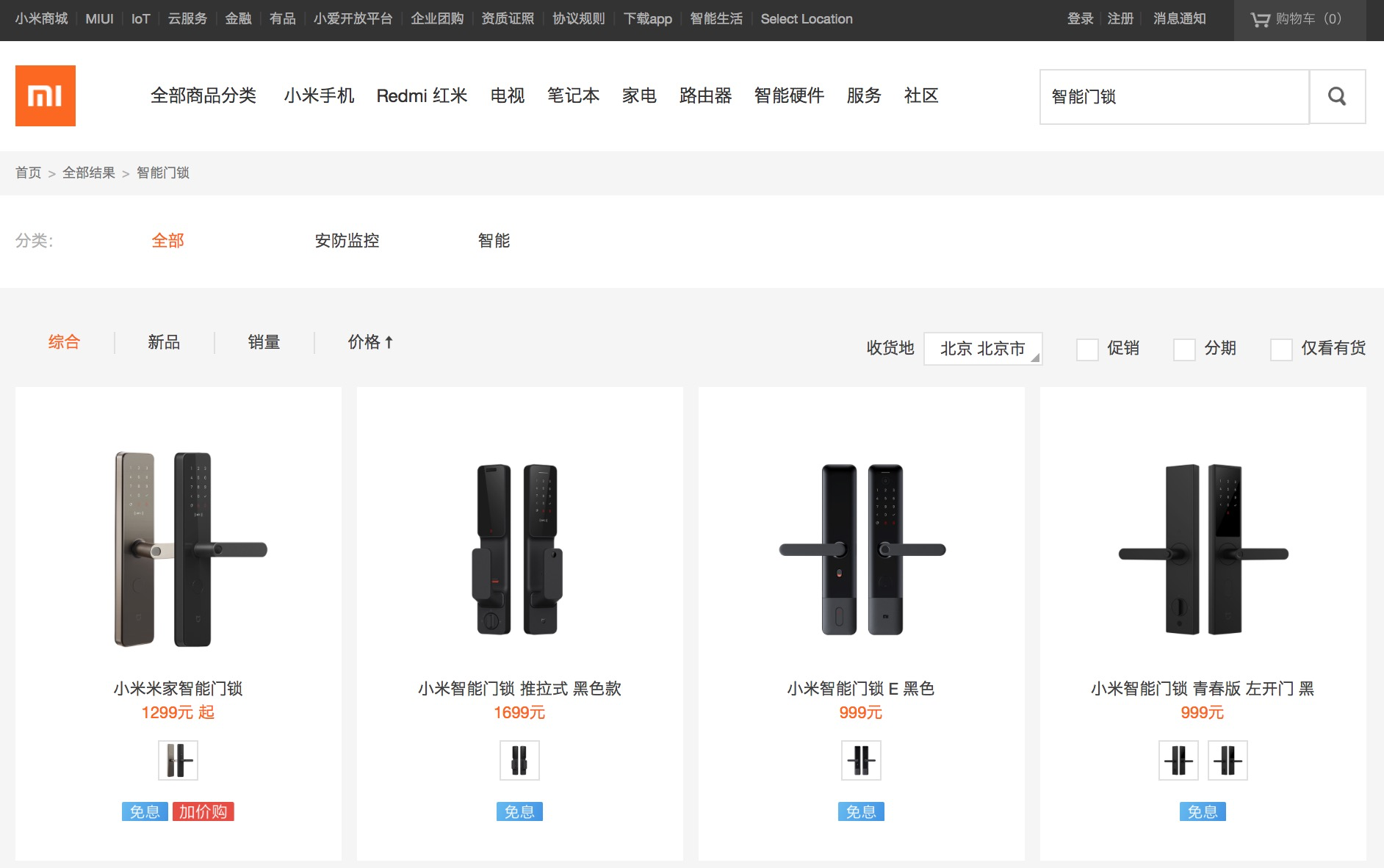Filter category to 智能
1384x868 pixels.
[494, 241]
